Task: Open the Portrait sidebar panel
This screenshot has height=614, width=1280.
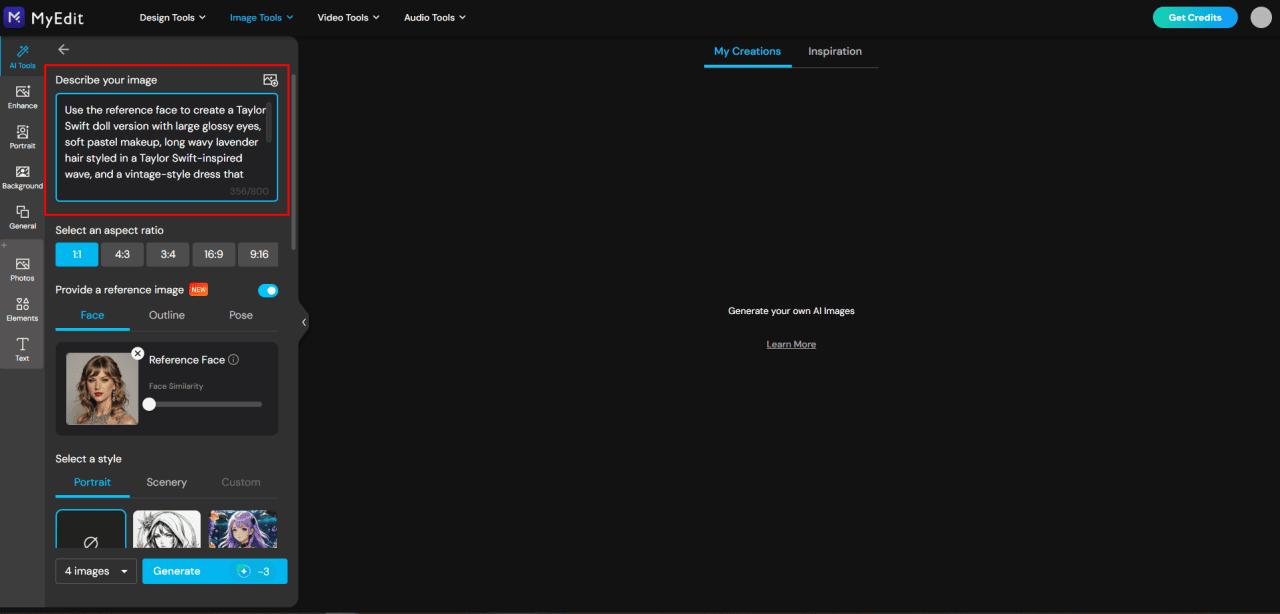Action: 22,136
